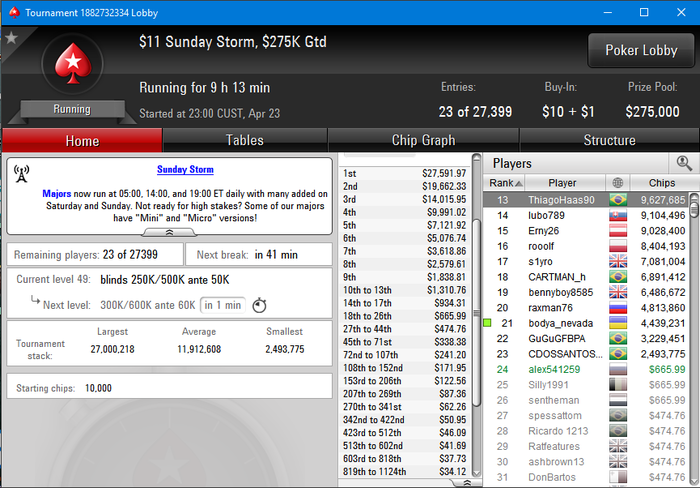Select eliminated player spessattom
The height and width of the screenshot is (488, 700).
click(x=587, y=416)
